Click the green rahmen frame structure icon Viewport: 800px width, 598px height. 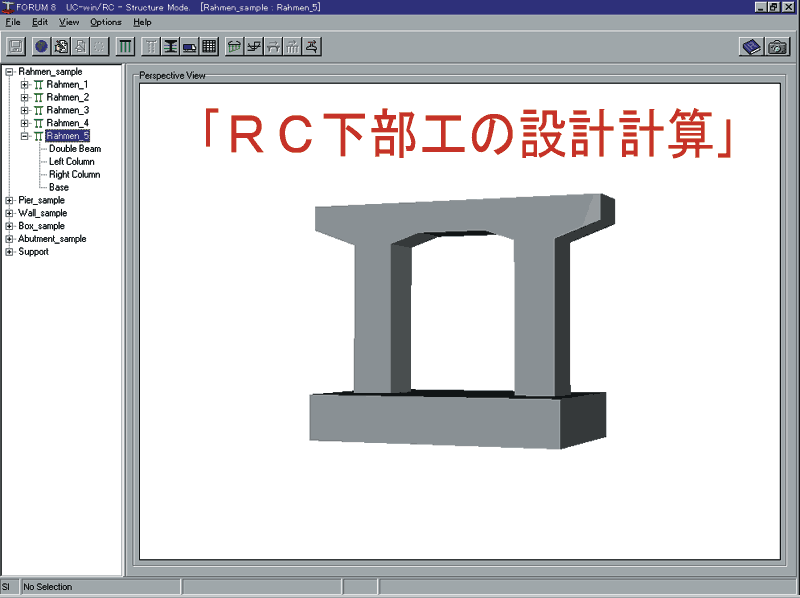coord(126,46)
